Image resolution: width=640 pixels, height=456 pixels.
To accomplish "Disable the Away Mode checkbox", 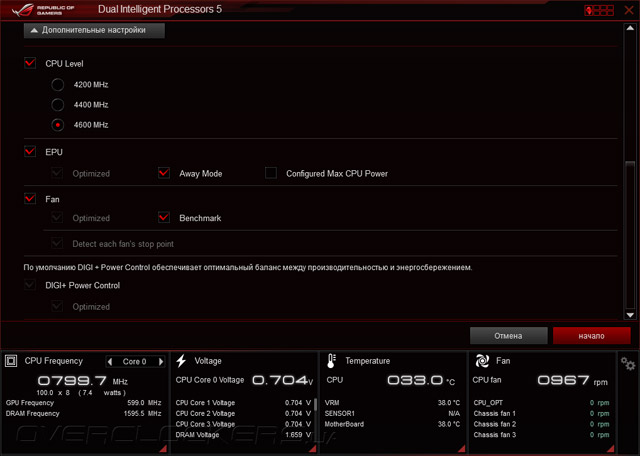I will click(164, 173).
